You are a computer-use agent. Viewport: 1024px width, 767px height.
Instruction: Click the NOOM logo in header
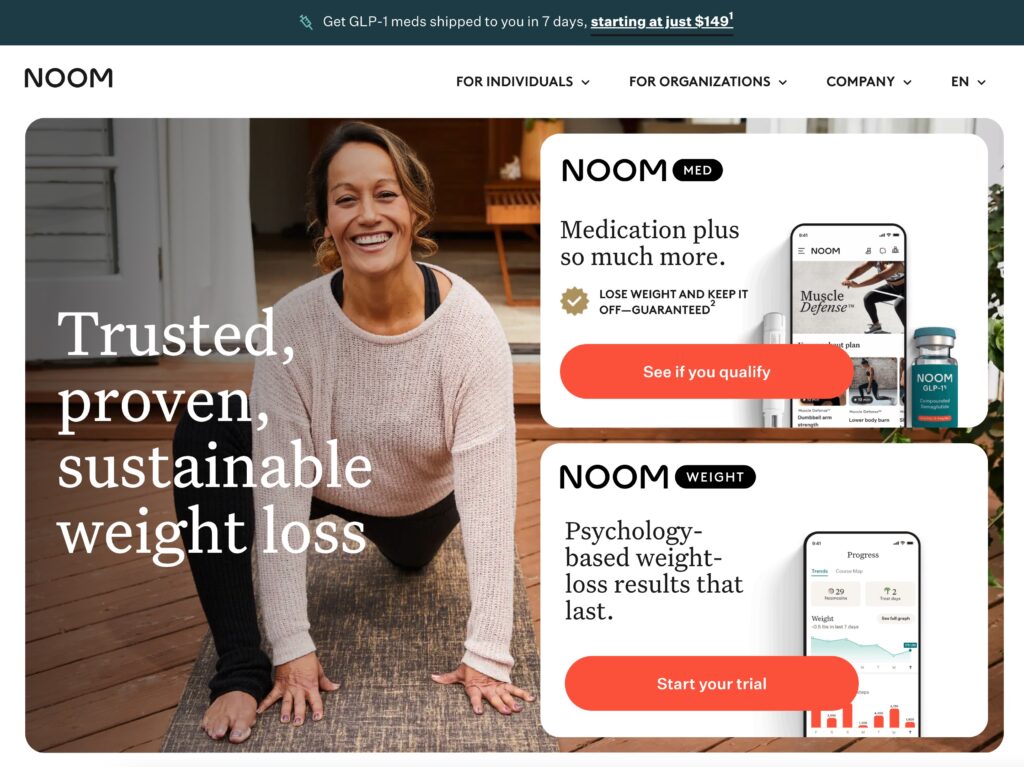click(x=69, y=78)
